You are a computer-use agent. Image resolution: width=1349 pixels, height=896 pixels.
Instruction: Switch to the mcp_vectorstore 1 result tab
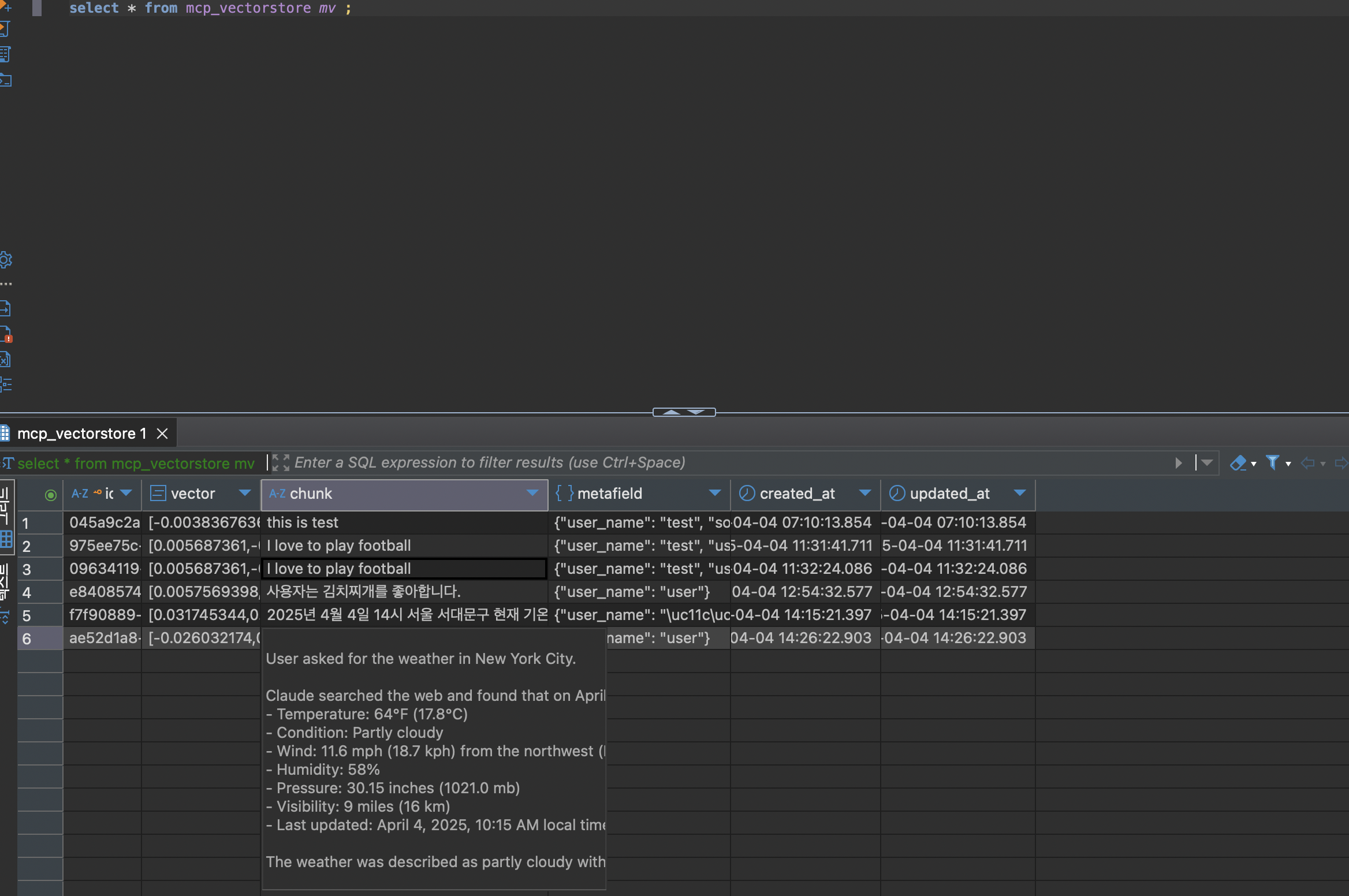pyautogui.click(x=81, y=434)
